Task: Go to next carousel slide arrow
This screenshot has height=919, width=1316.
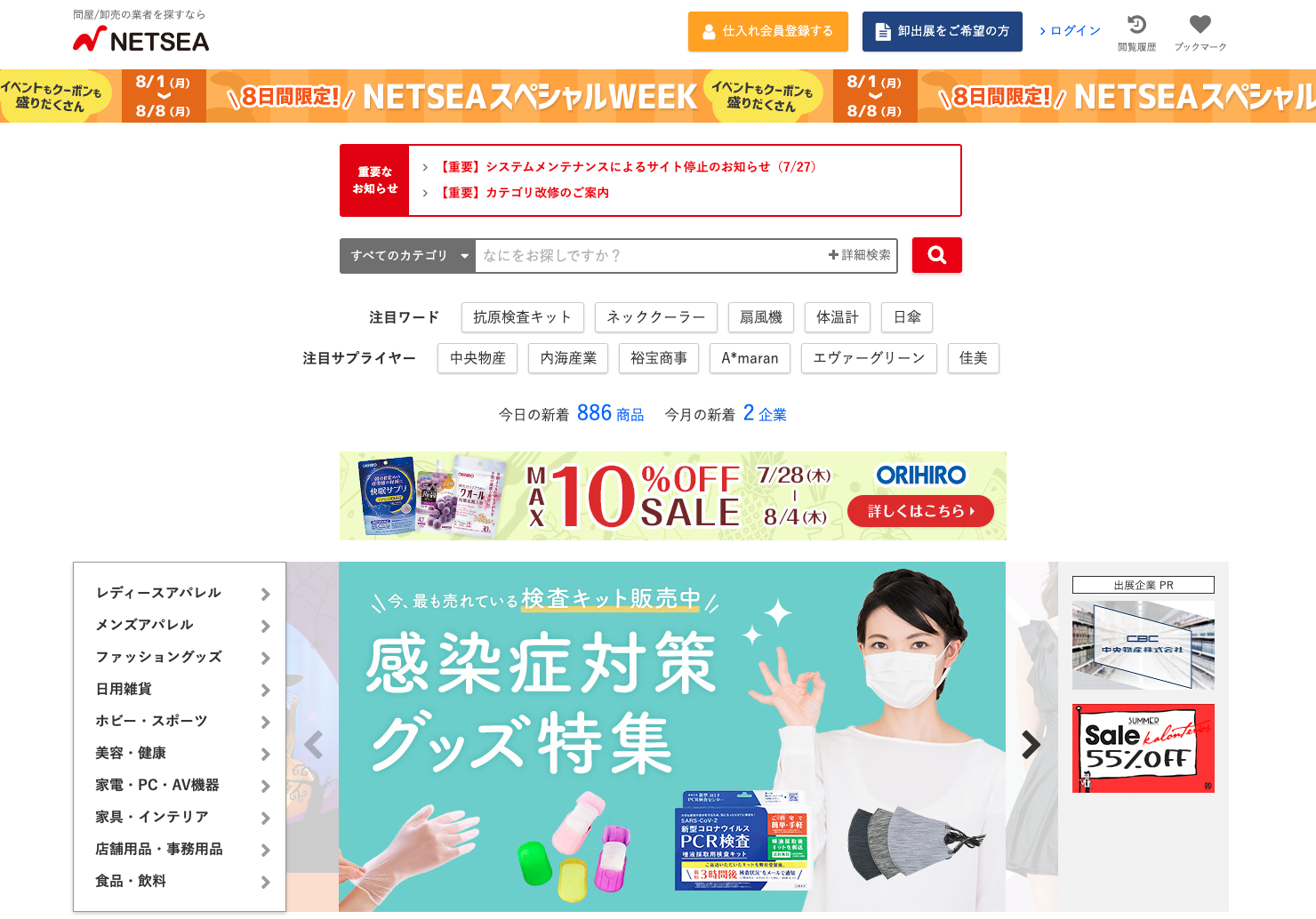Action: tap(1031, 745)
